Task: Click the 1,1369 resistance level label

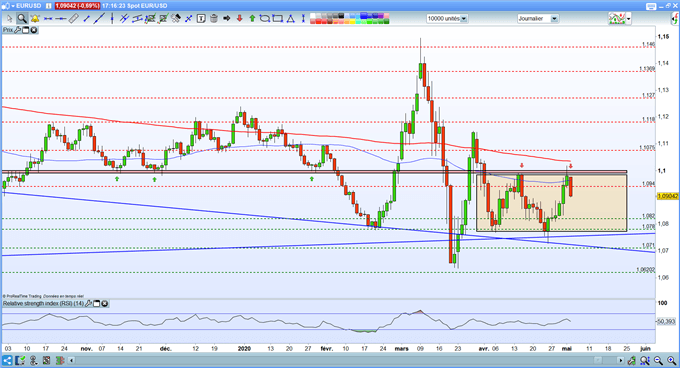Action: click(x=647, y=68)
